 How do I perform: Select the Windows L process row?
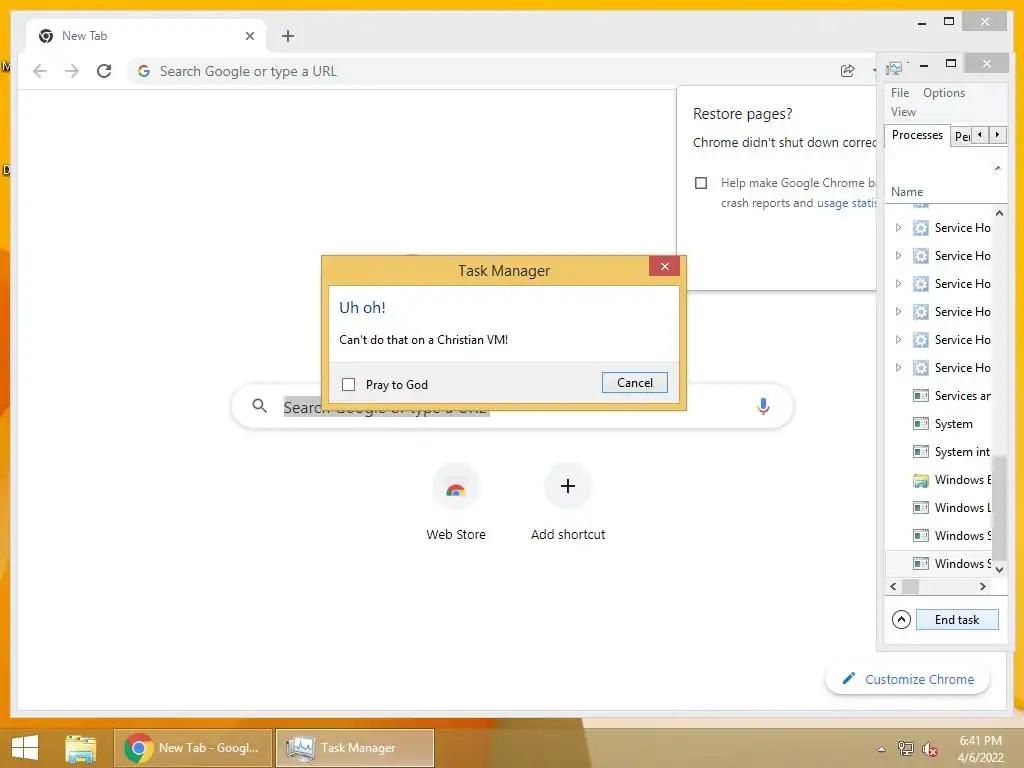pos(938,508)
